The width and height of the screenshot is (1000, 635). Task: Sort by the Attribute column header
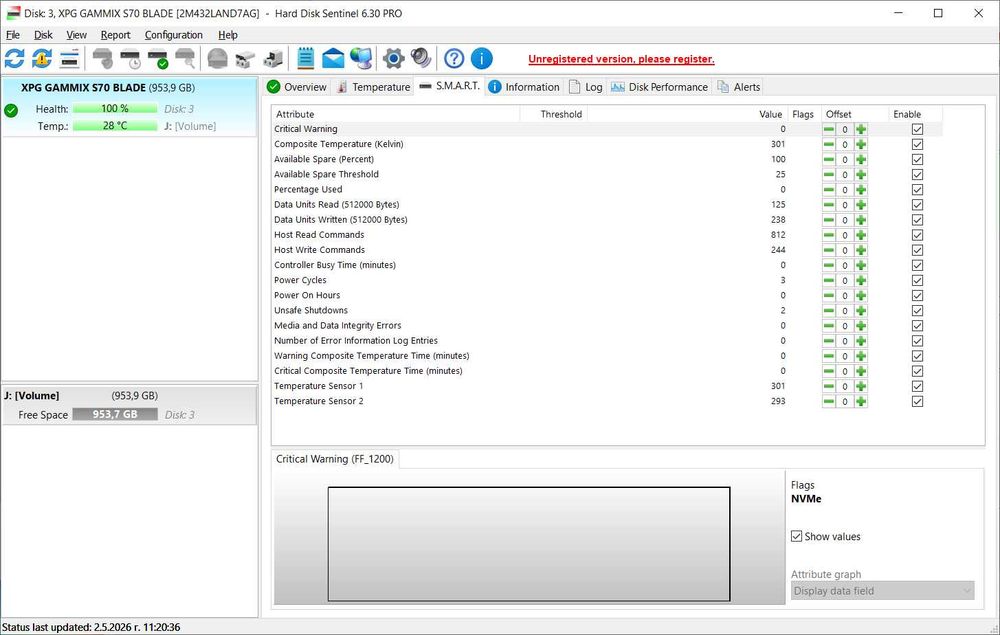[x=395, y=114]
